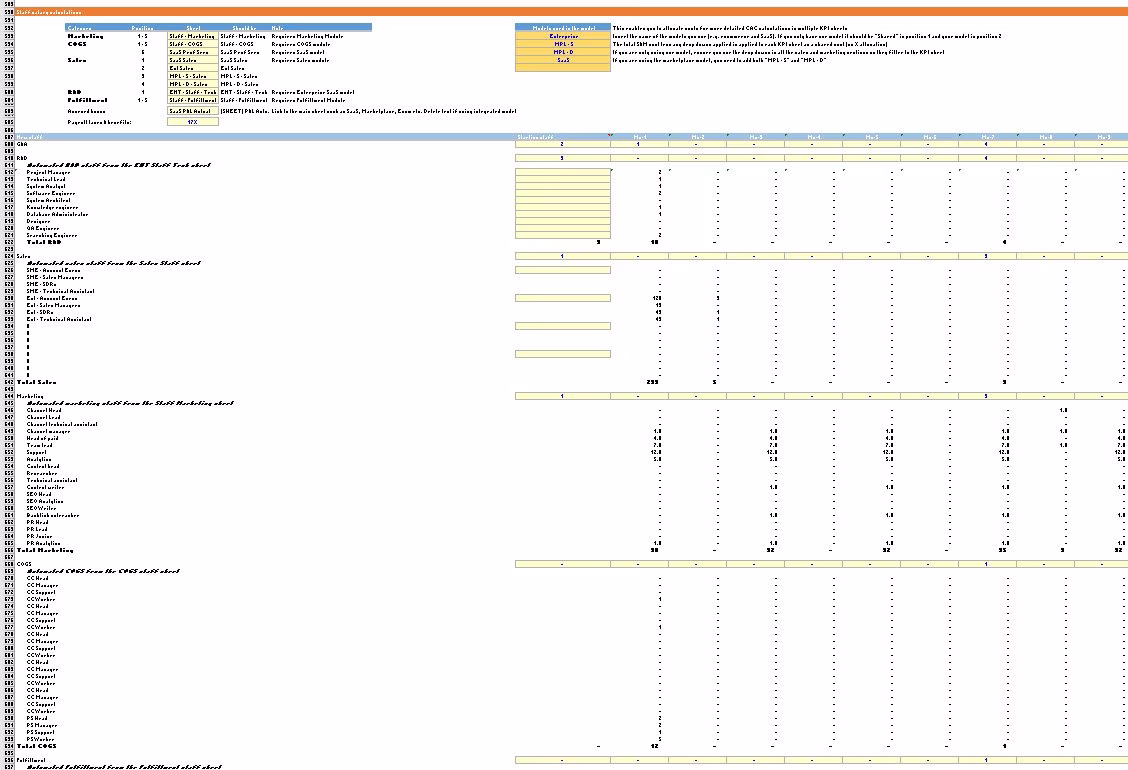1128x770 pixels.
Task: Click the 'Staff salary calculations' orange title bar
Action: (x=570, y=12)
